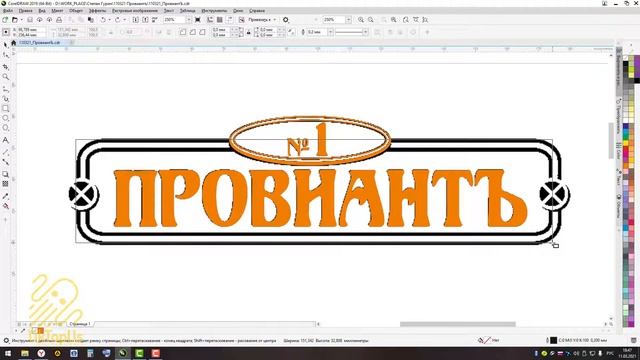Select the Scalloped corner option
640x360 pixels.
pos(193,32)
